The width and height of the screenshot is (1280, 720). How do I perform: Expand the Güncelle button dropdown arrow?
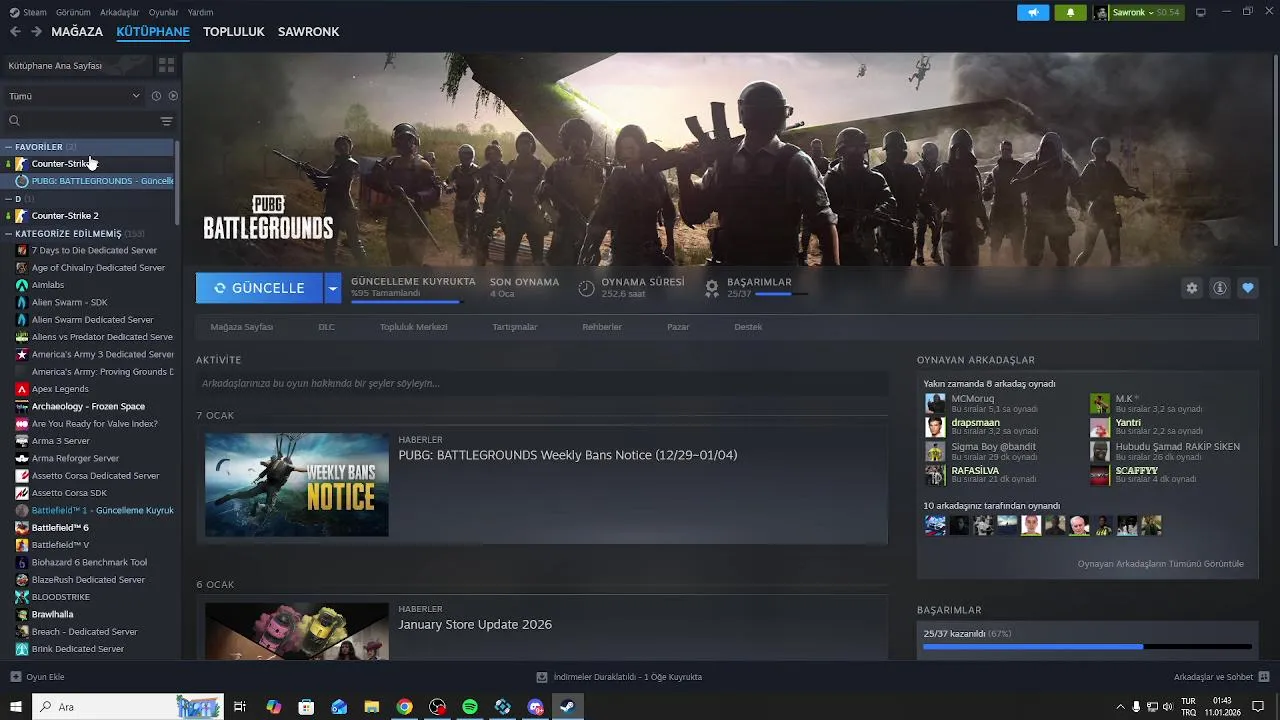pyautogui.click(x=332, y=288)
